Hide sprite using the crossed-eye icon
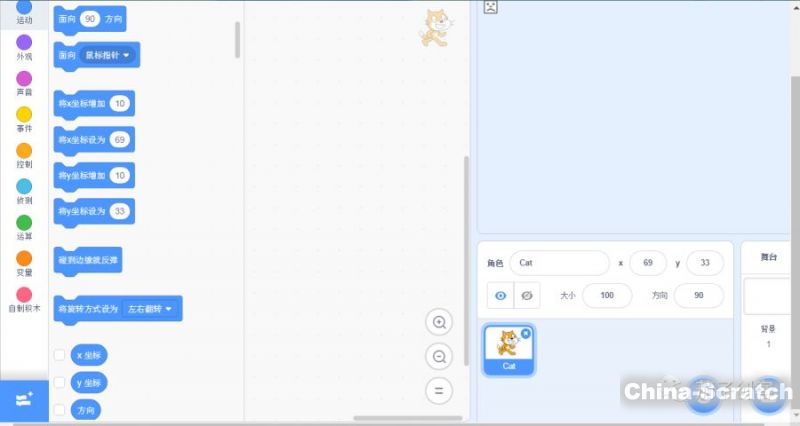The width and height of the screenshot is (800, 426). pos(527,295)
